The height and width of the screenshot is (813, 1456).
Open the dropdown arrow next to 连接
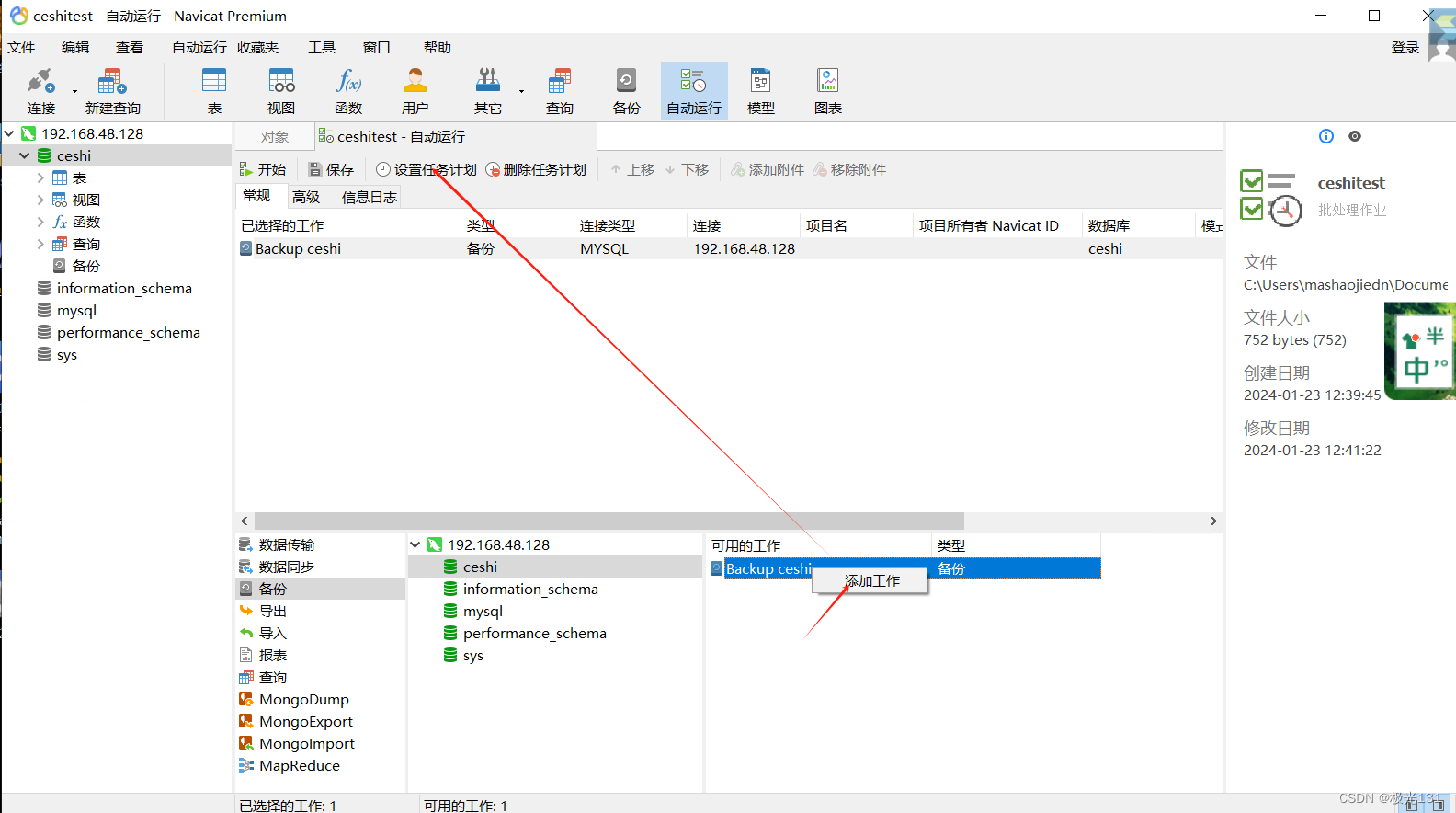pos(74,91)
